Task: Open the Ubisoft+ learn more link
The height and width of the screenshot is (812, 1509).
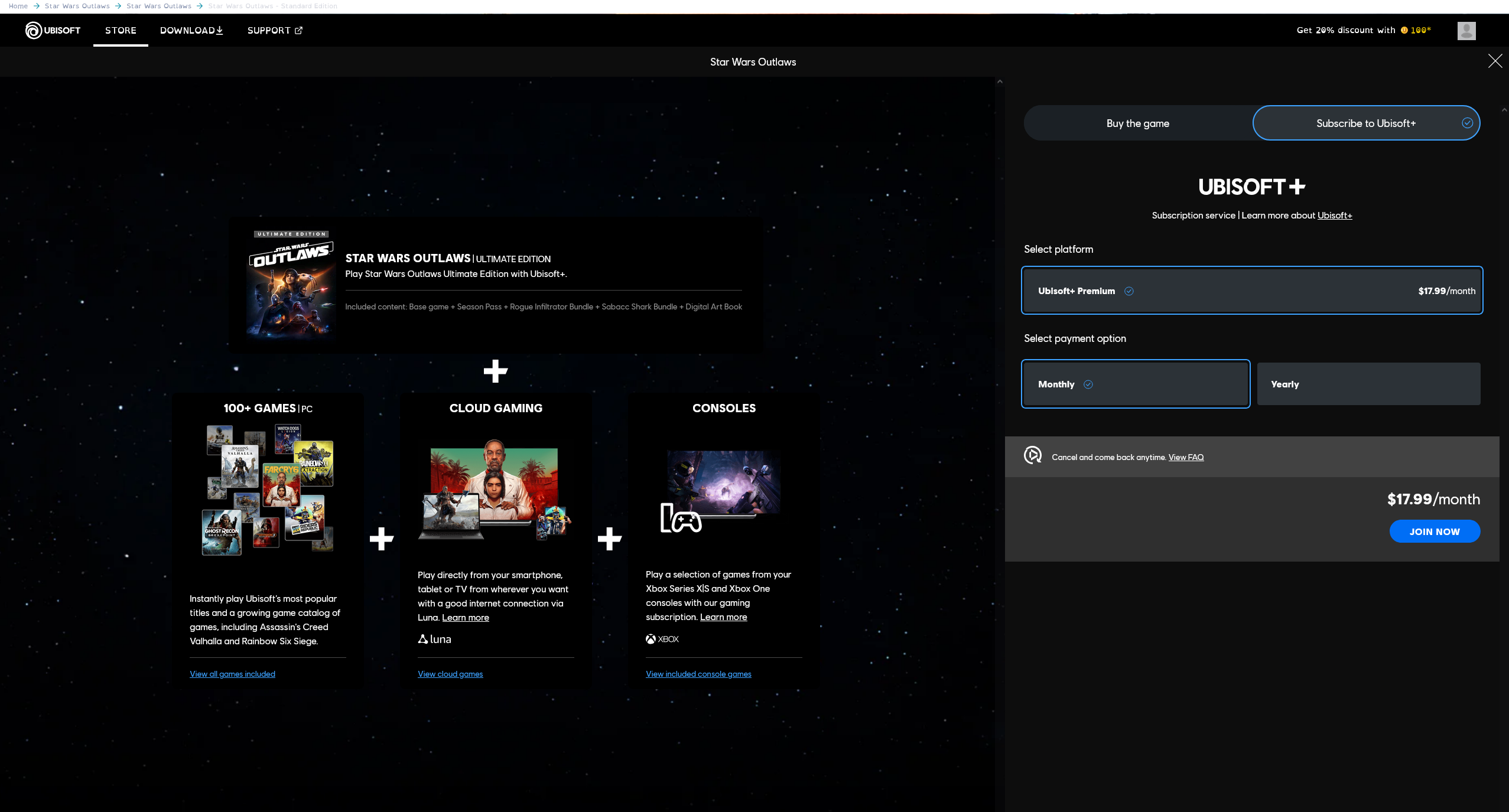Action: (x=1334, y=215)
